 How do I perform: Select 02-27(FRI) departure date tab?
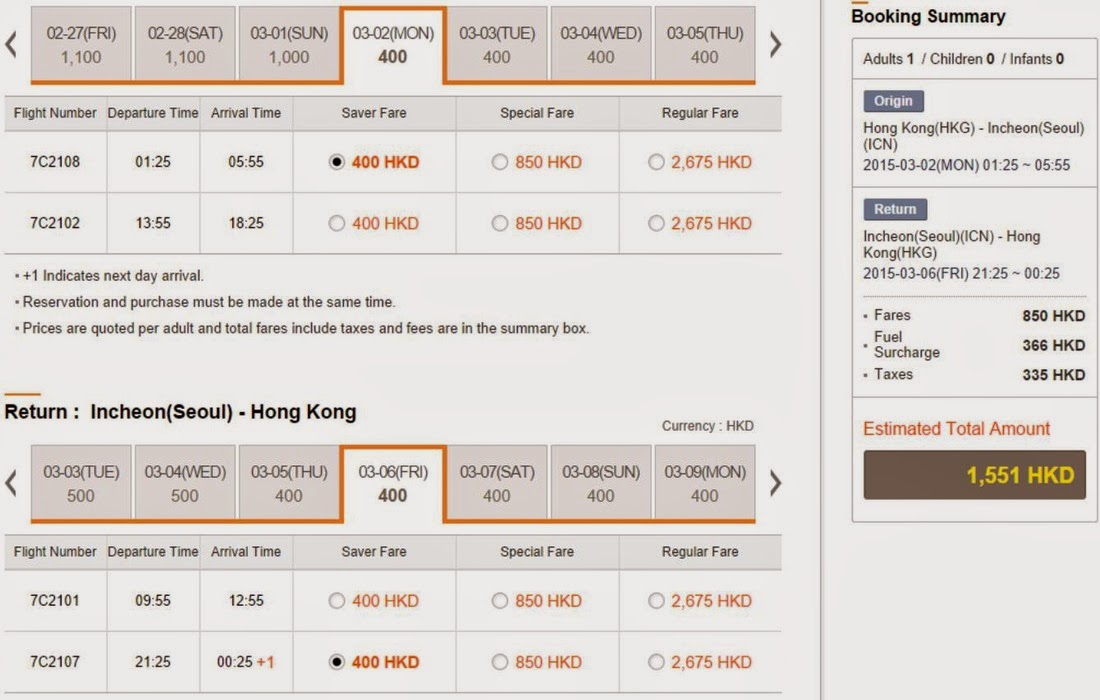pyautogui.click(x=81, y=45)
